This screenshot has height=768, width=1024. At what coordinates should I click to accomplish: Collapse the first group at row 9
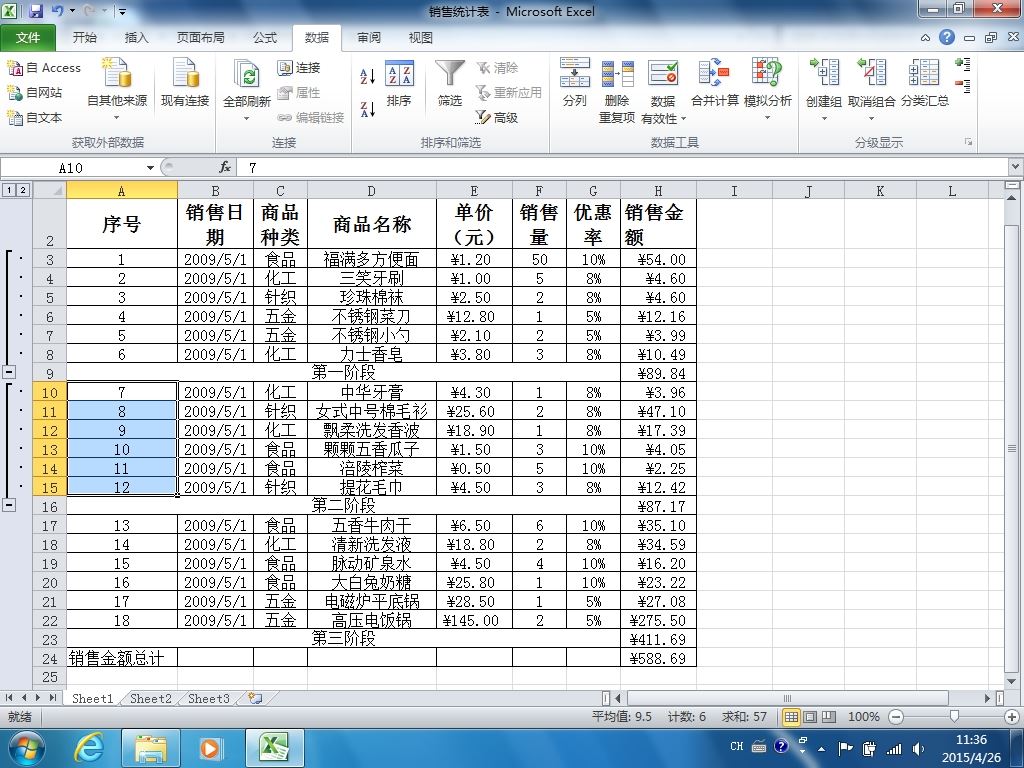pyautogui.click(x=9, y=372)
